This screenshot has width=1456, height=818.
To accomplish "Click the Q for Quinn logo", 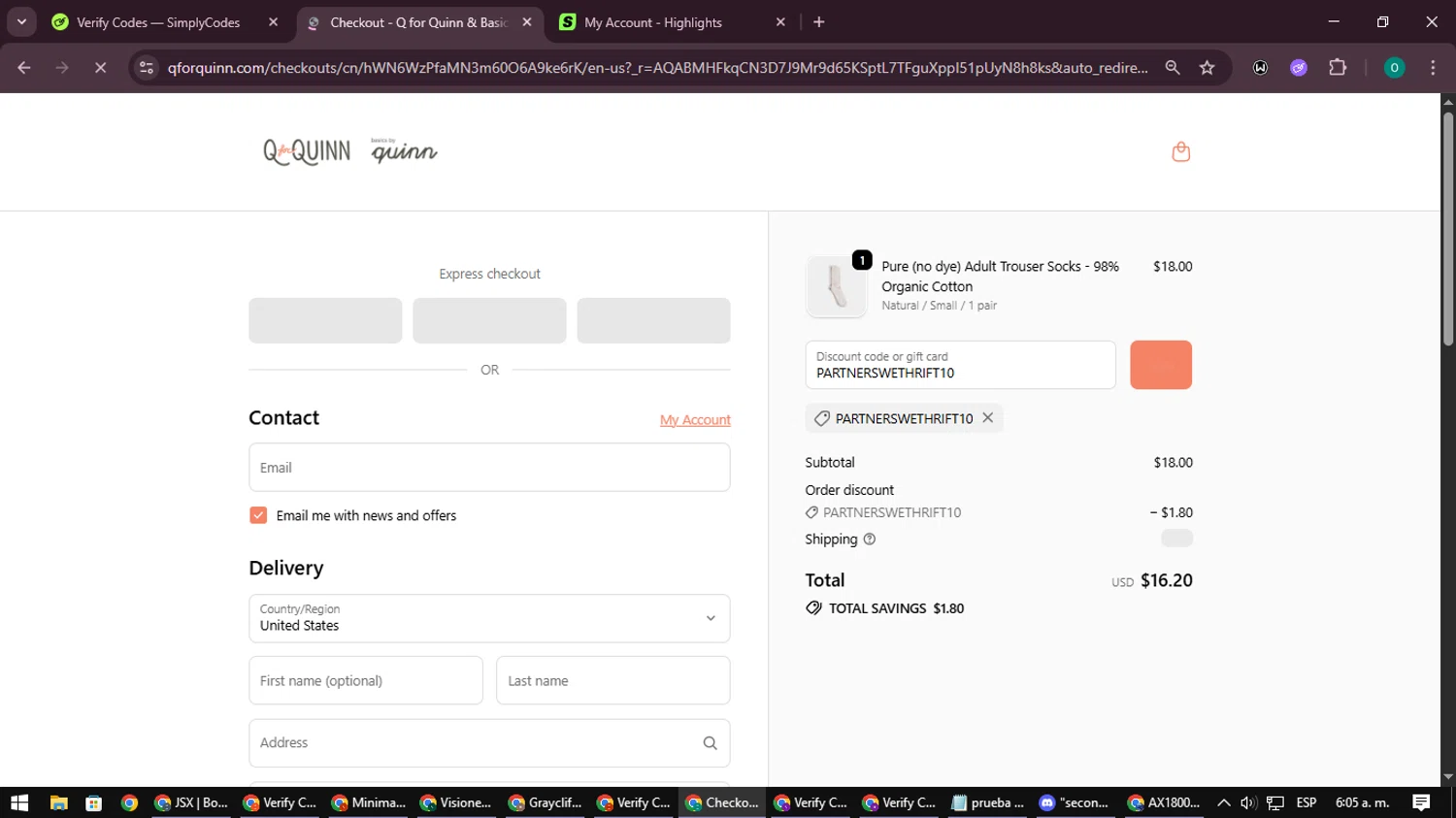I will (307, 151).
